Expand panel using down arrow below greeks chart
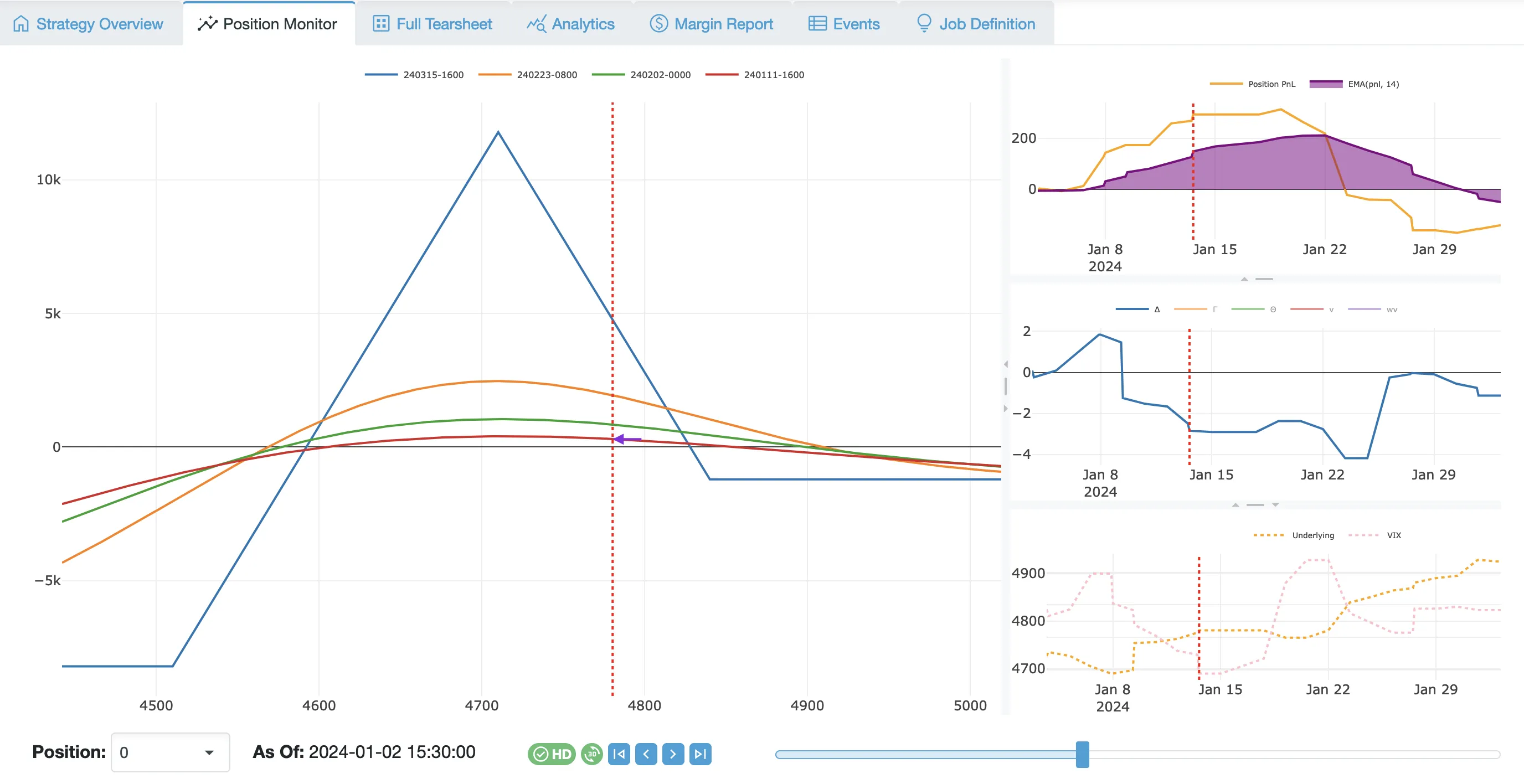This screenshot has width=1524, height=784. (x=1275, y=505)
